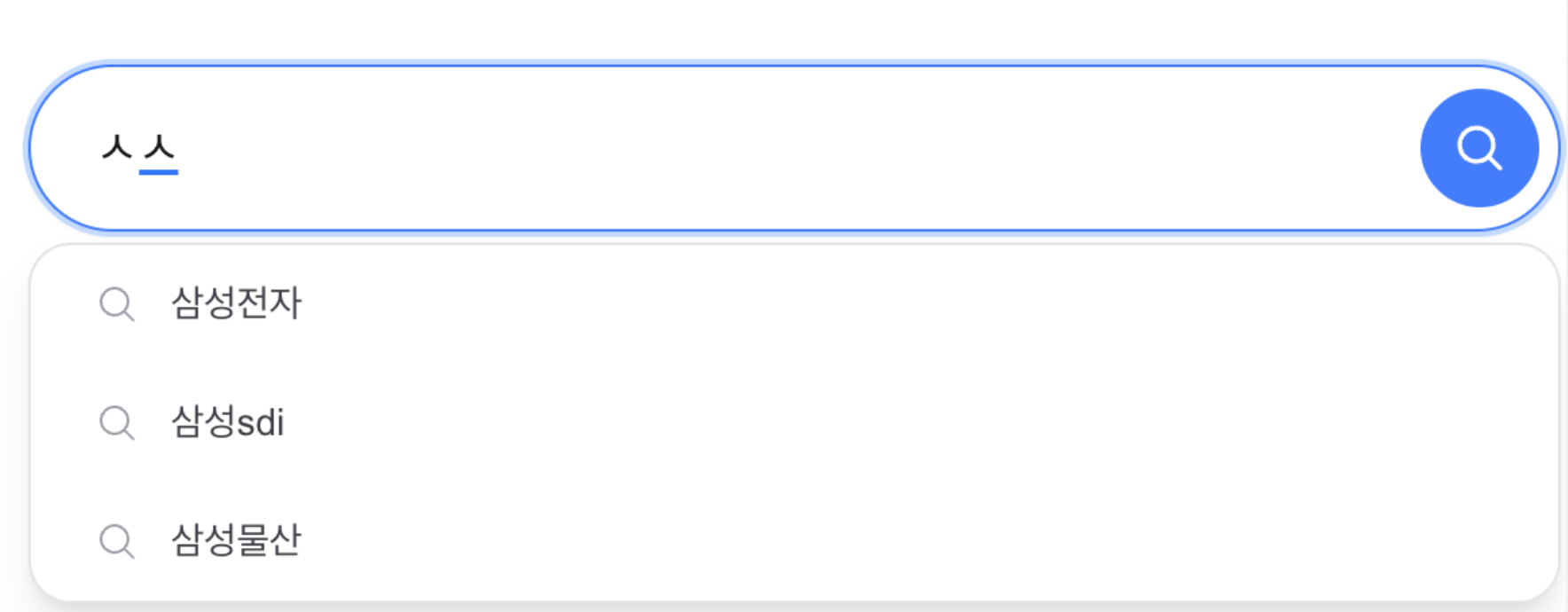The image size is (1568, 612).
Task: Click the magnifier icon beside 삼성물산
Action: (x=116, y=540)
